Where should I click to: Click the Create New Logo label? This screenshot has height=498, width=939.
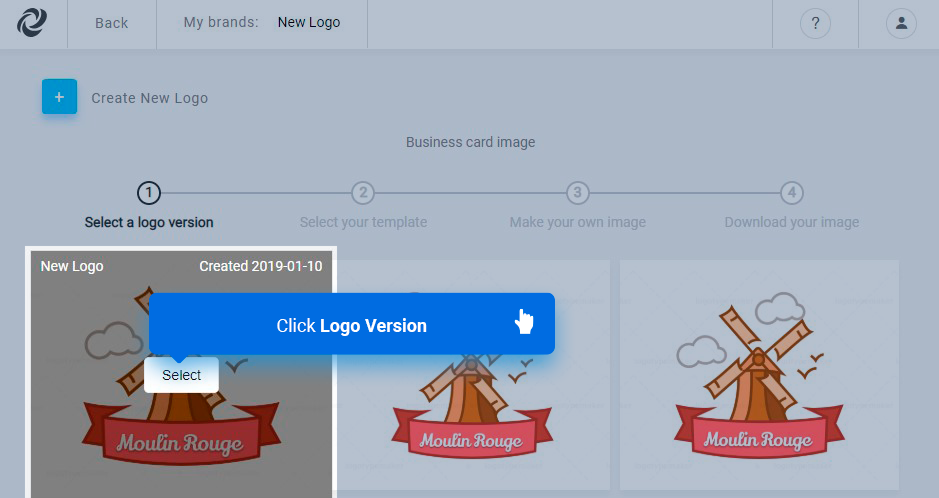click(150, 98)
